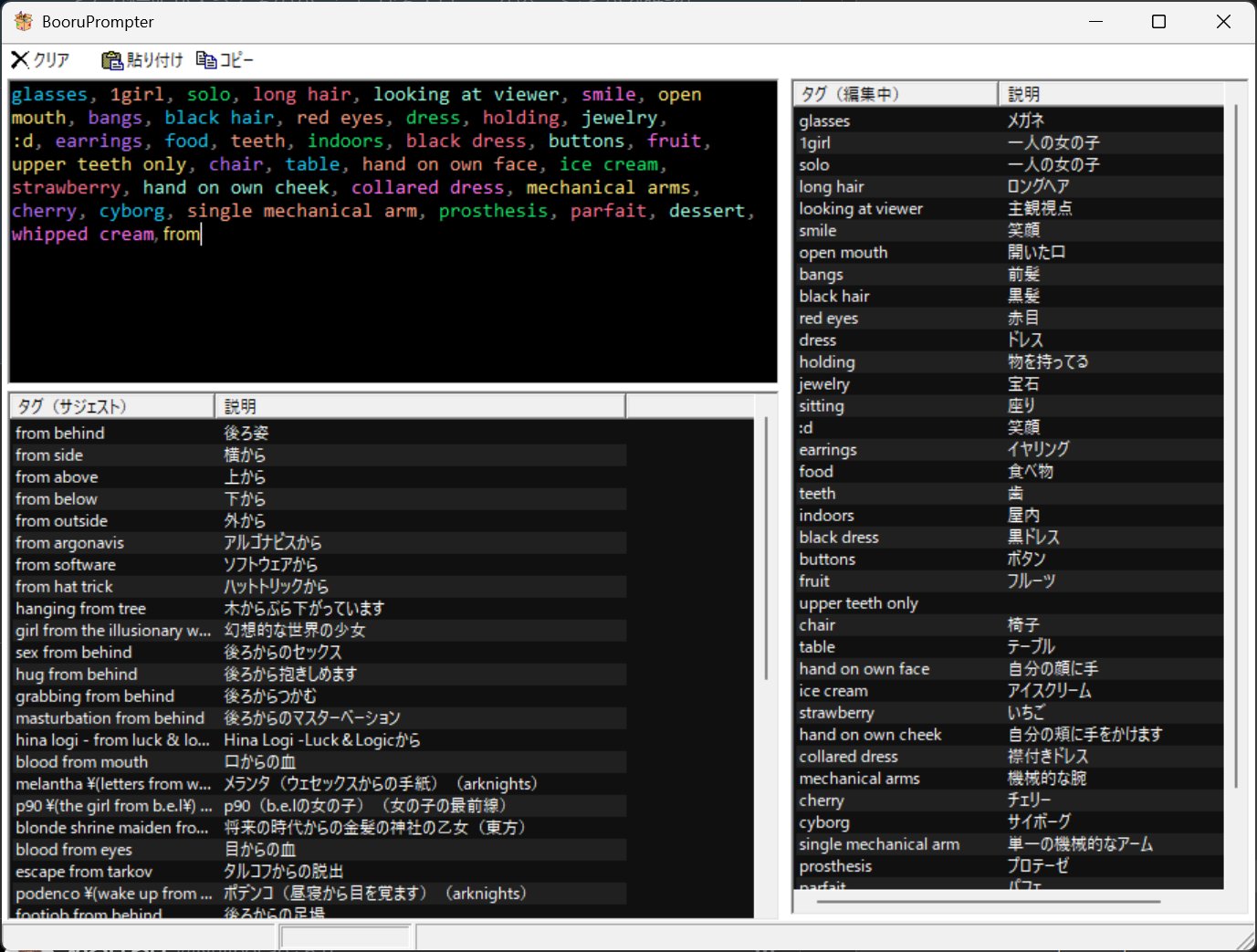Pick the "grabbing from behind" suggestion
Viewport: 1257px width, 952px height.
(x=318, y=696)
